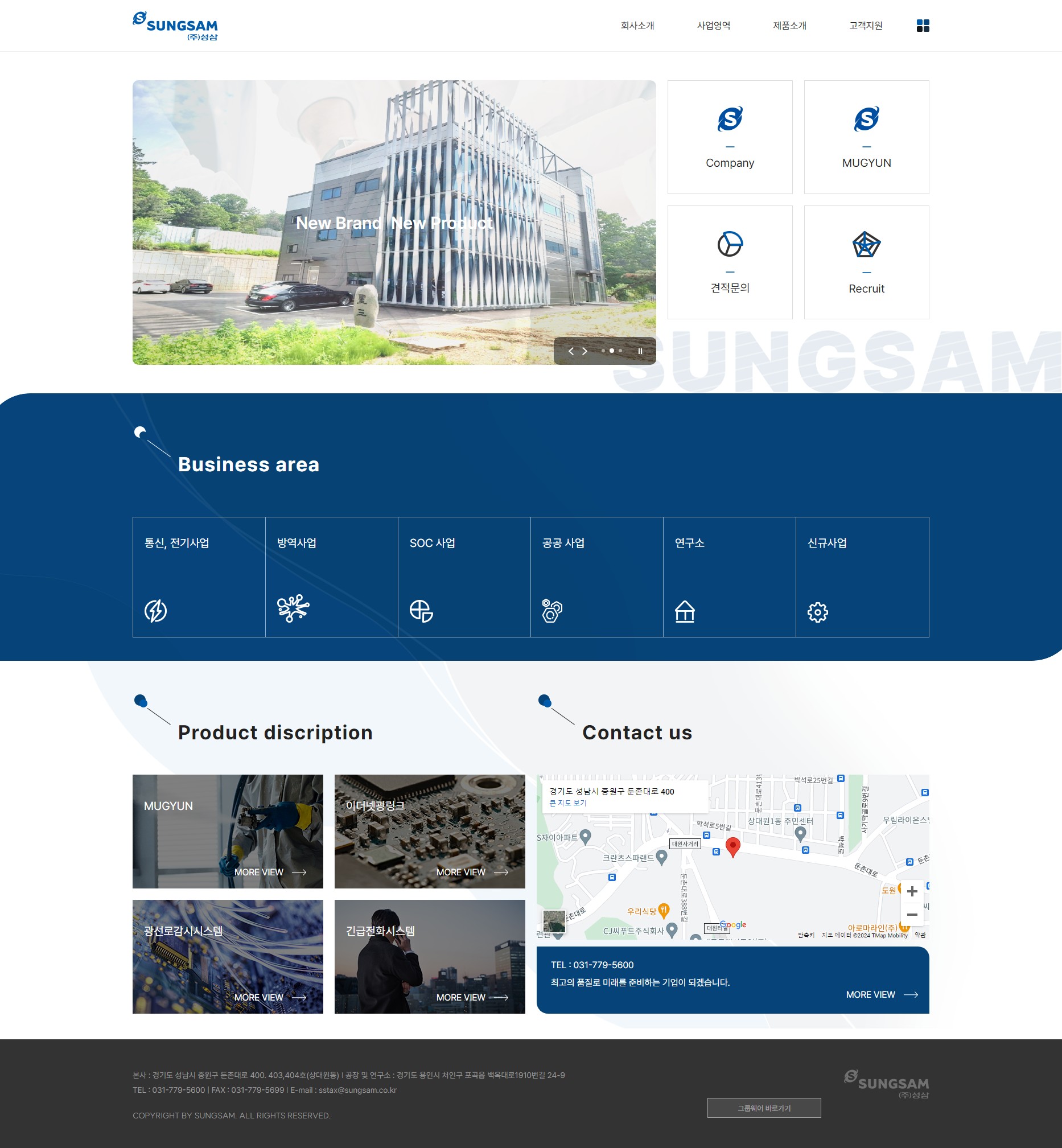Click the lightning icon under 통신, 전기사업
Screen dimensions: 1062x1148
pos(156,611)
